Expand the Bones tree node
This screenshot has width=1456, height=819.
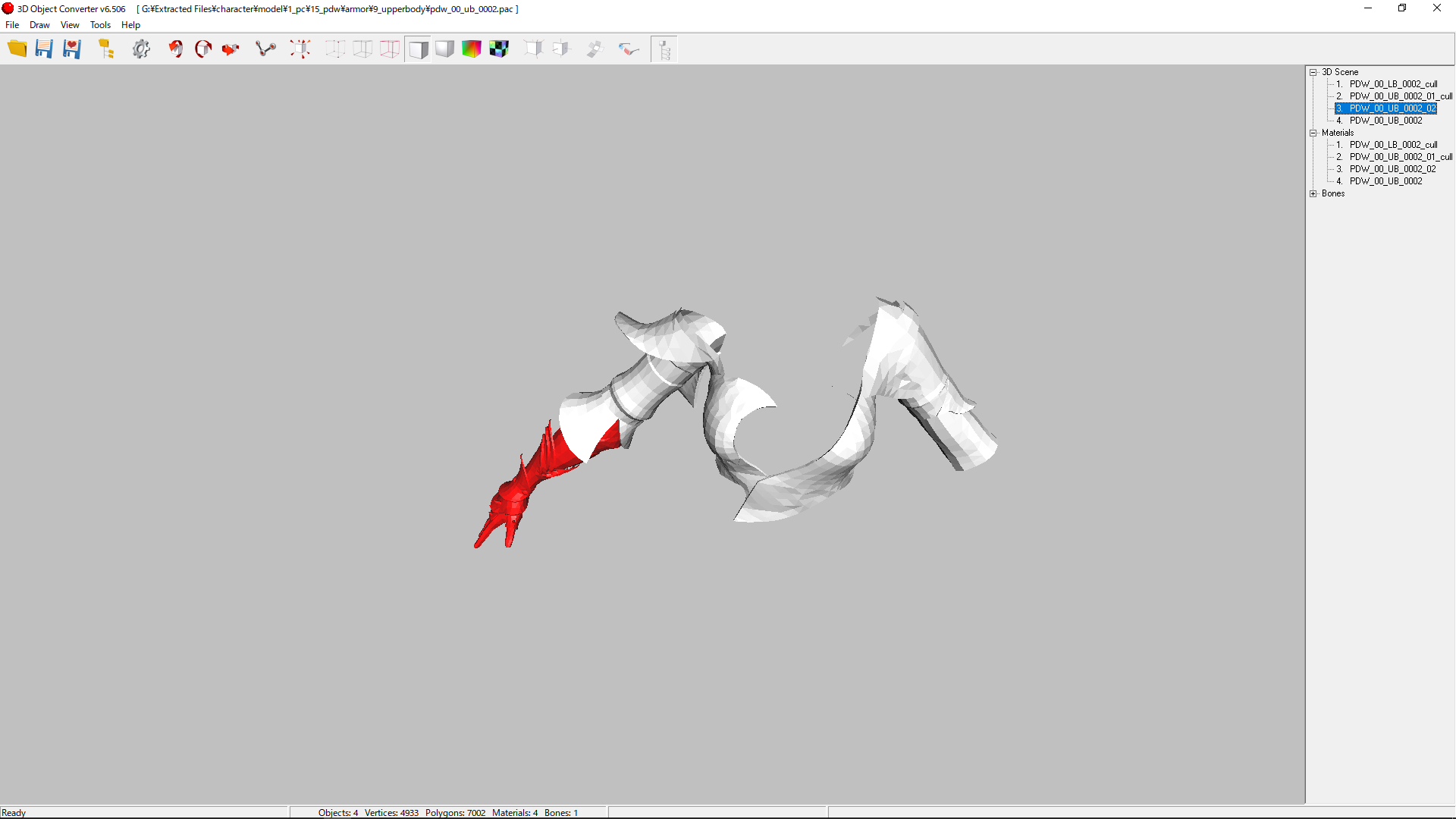tap(1313, 193)
